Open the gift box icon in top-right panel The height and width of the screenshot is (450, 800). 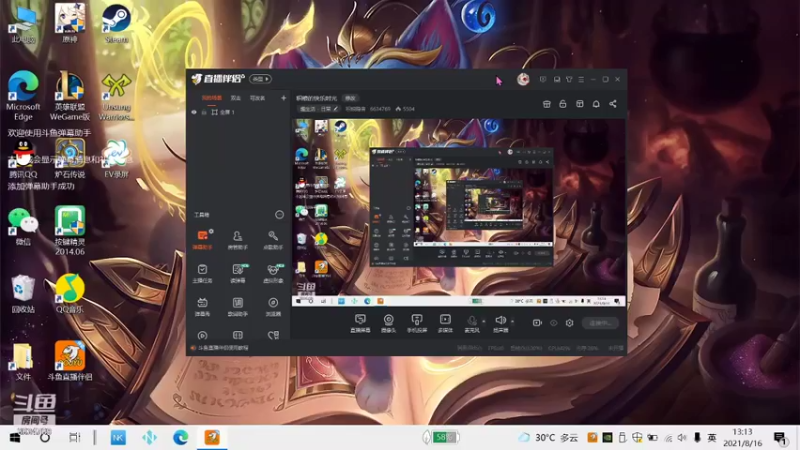546,104
